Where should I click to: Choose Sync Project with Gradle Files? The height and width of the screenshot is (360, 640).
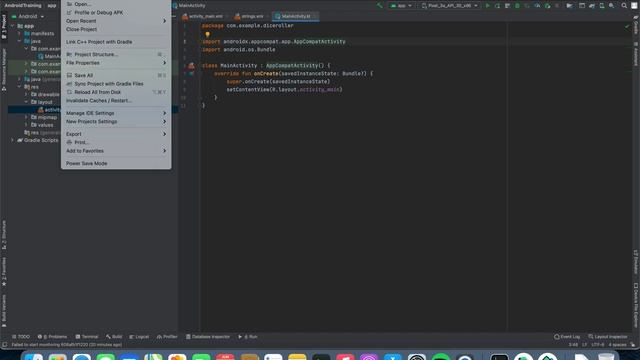coord(116,84)
